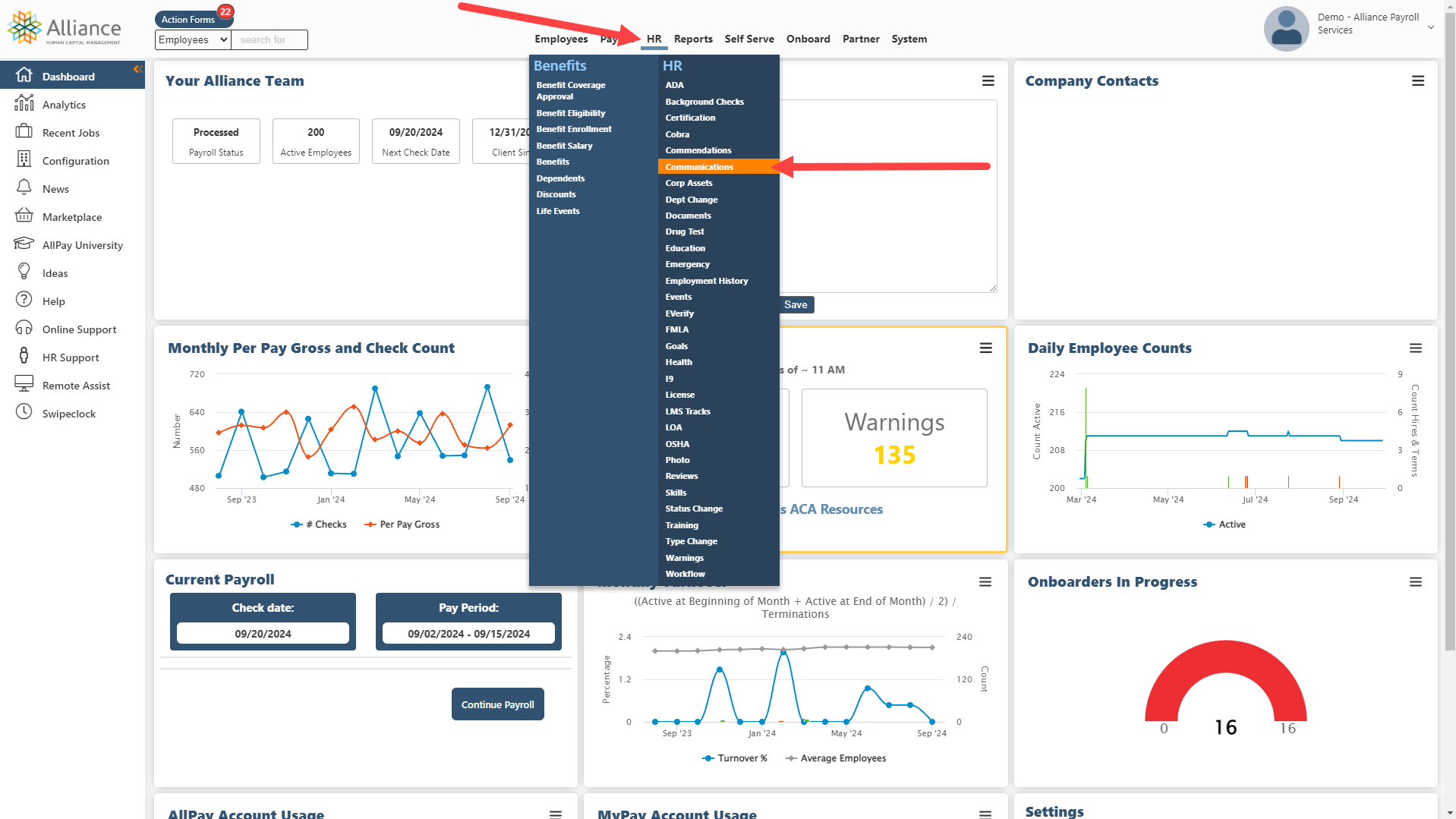Image resolution: width=1456 pixels, height=819 pixels.
Task: Open the Employees search type dropdown
Action: click(x=193, y=39)
